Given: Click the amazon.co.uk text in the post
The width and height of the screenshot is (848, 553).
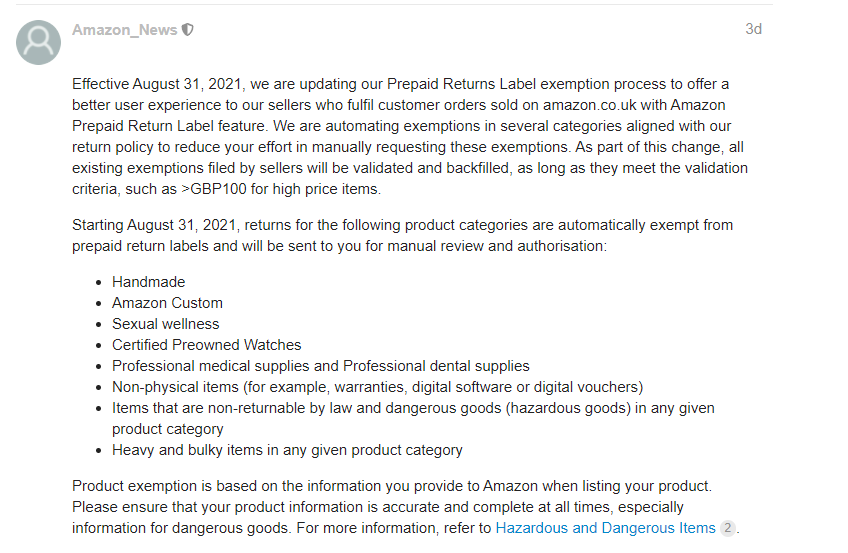Looking at the screenshot, I should pos(589,105).
